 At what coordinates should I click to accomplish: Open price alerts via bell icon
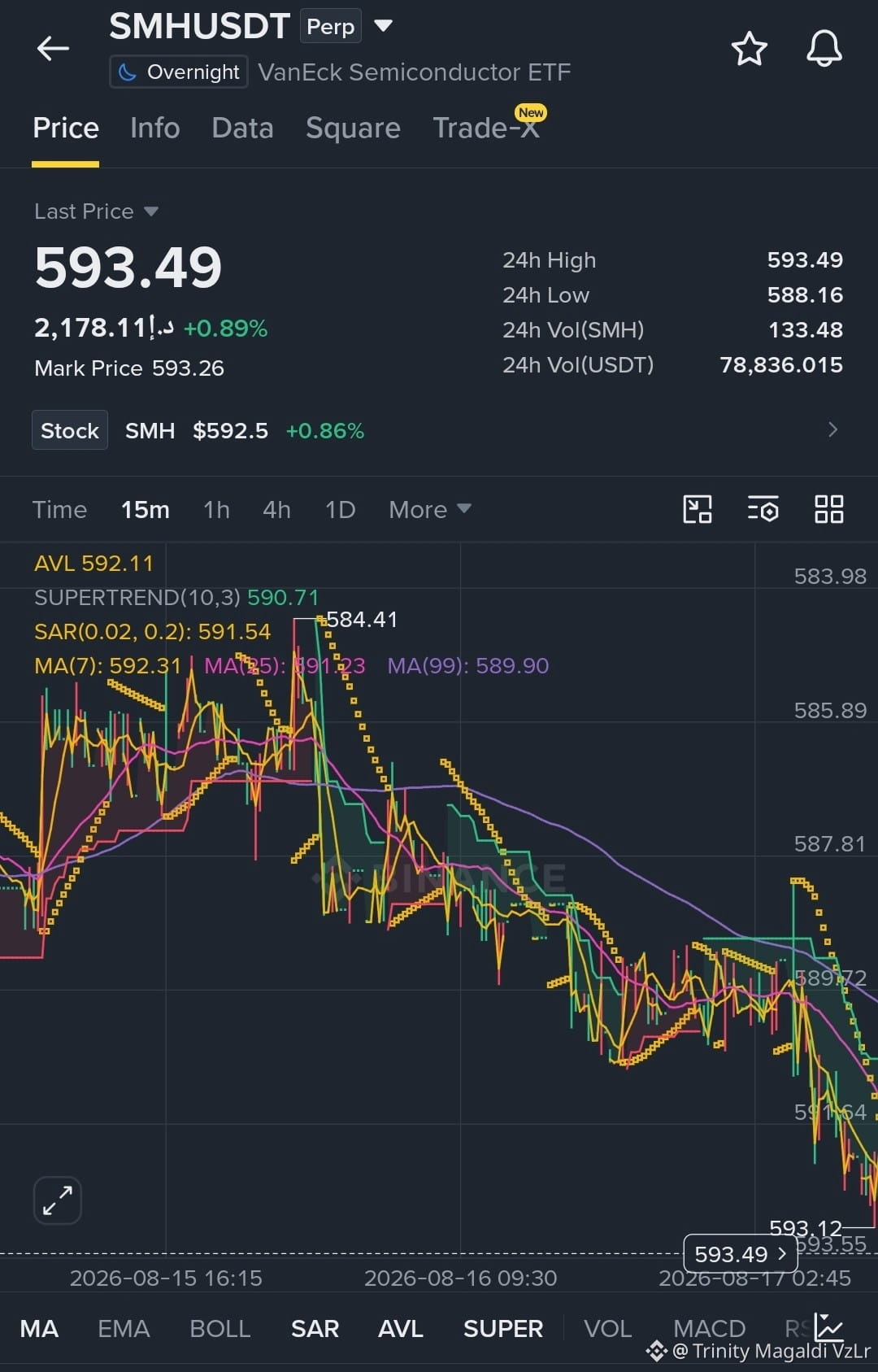tap(824, 49)
